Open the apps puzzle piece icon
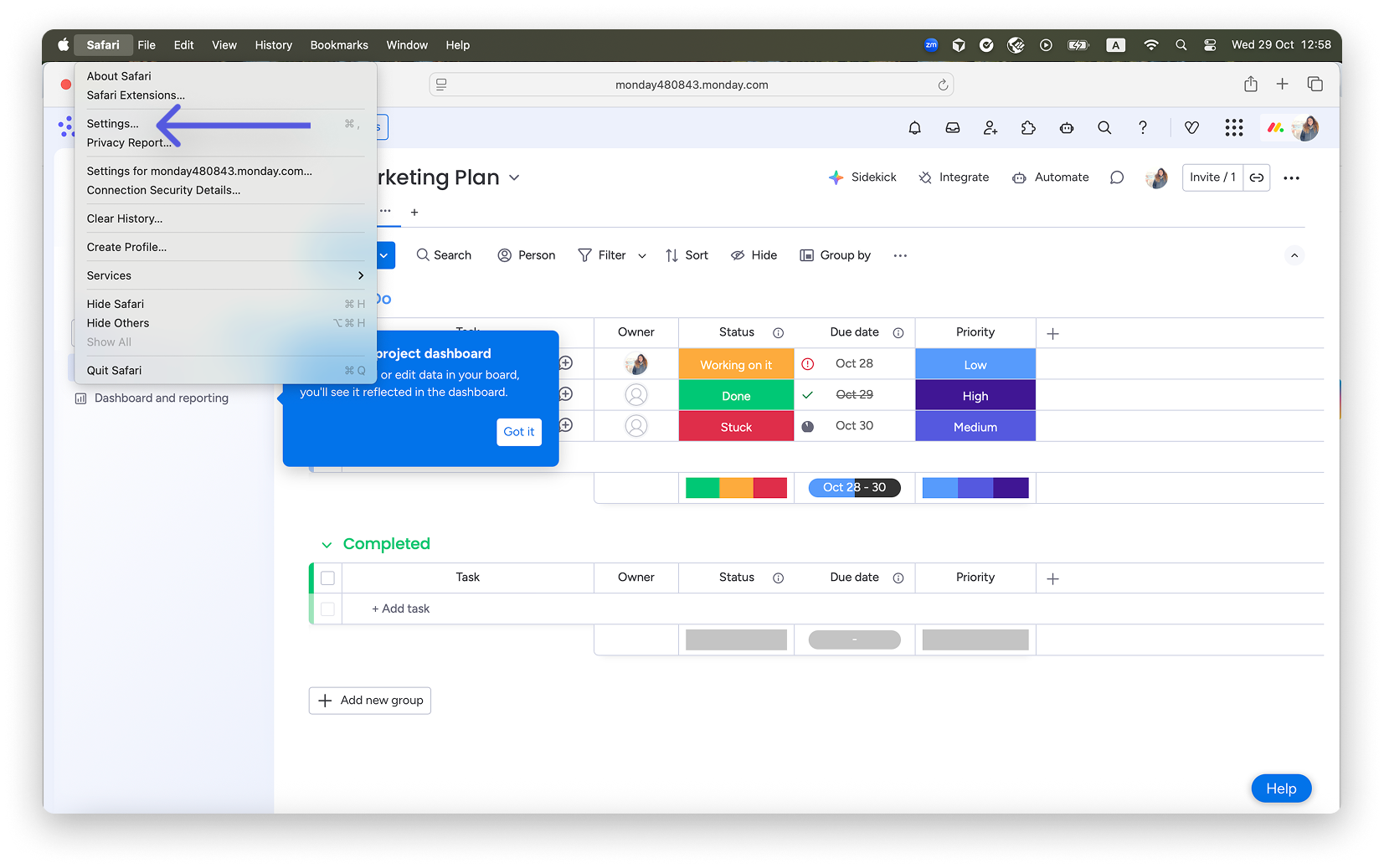Screen dimensions: 1384x868 point(1028,128)
